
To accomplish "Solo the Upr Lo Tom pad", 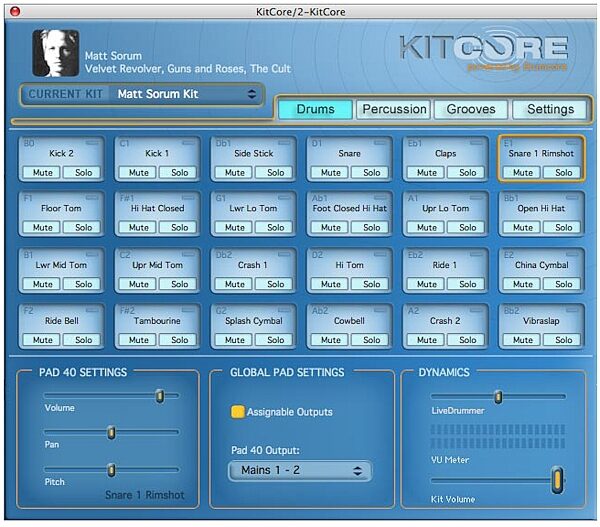I will (468, 228).
